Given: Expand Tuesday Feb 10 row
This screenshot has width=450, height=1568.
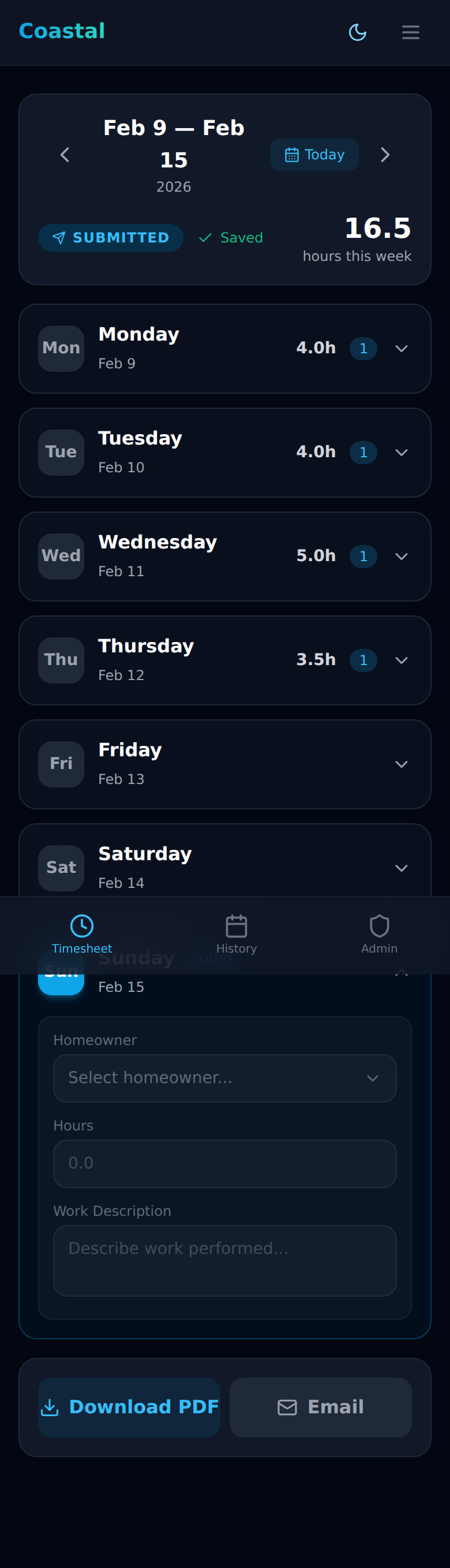Looking at the screenshot, I should click(x=225, y=453).
